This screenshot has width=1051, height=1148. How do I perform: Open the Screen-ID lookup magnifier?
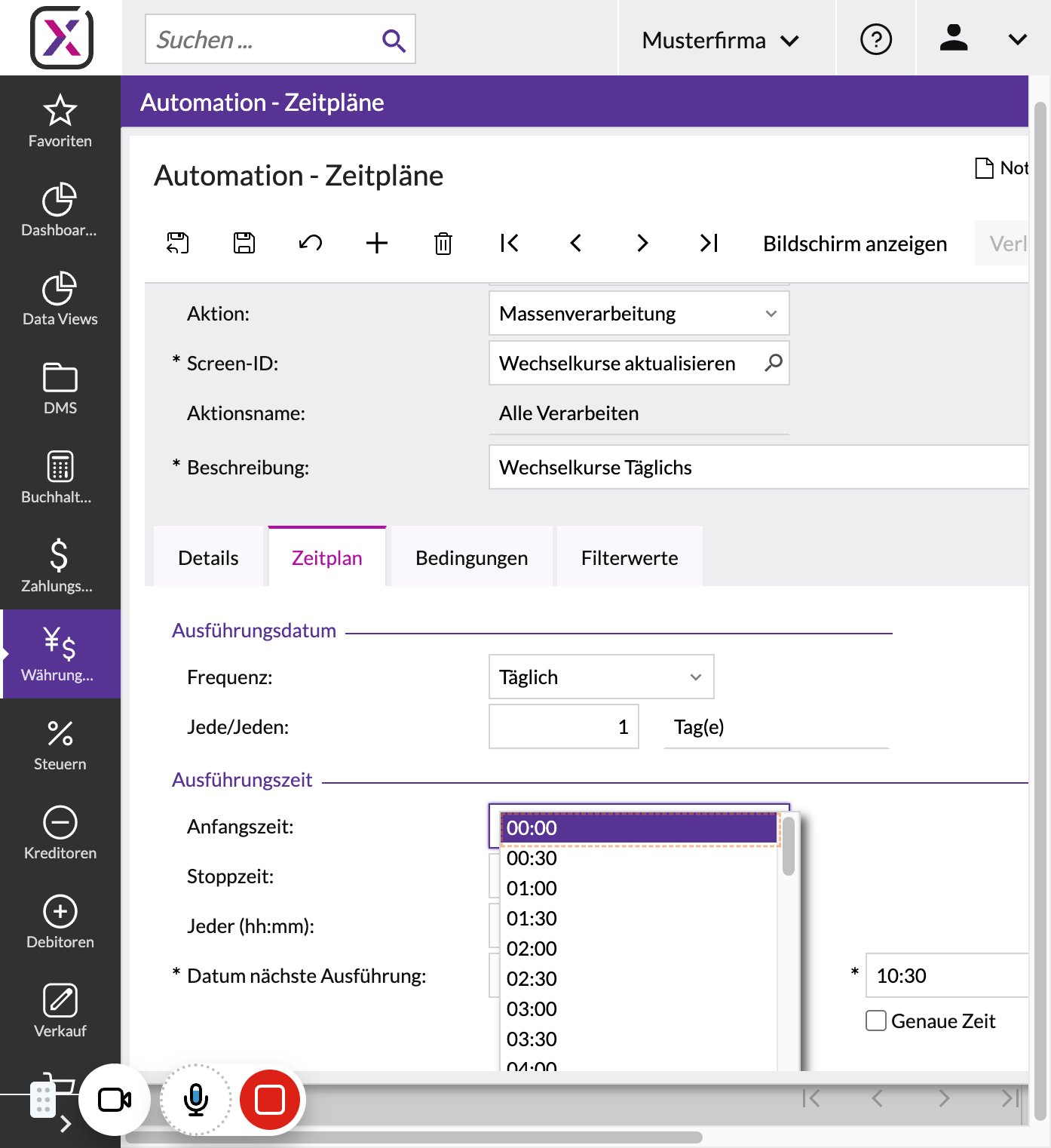[x=773, y=363]
